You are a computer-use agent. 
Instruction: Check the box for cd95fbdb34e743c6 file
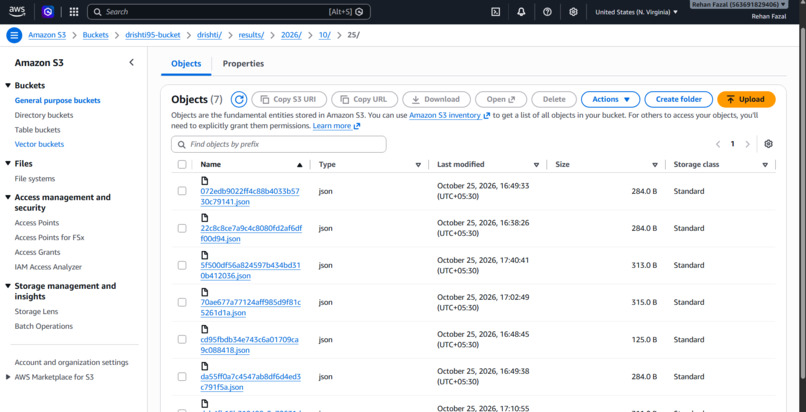pyautogui.click(x=182, y=339)
